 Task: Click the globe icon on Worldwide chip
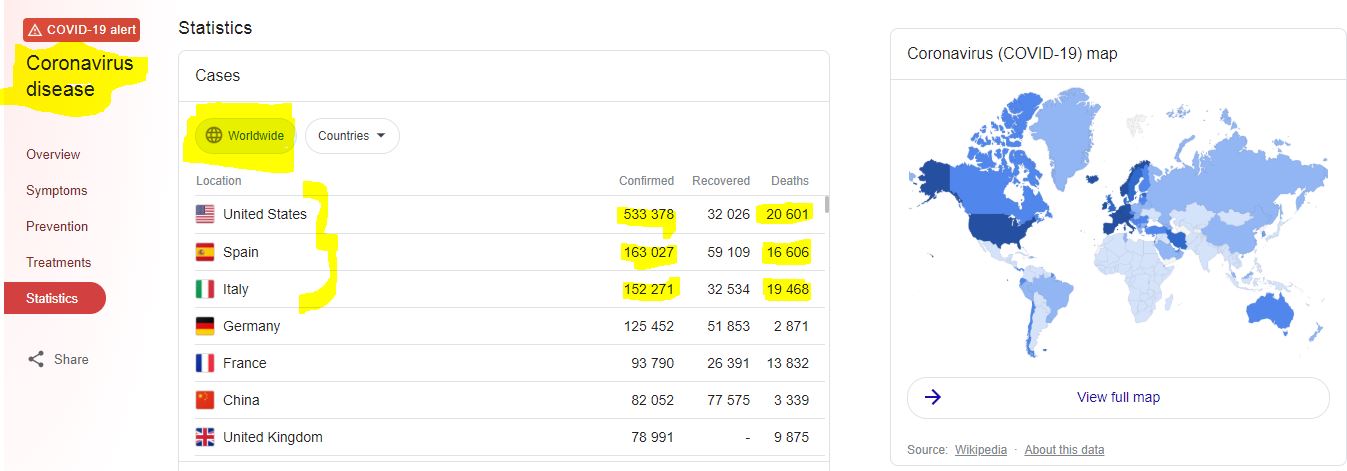tap(213, 136)
